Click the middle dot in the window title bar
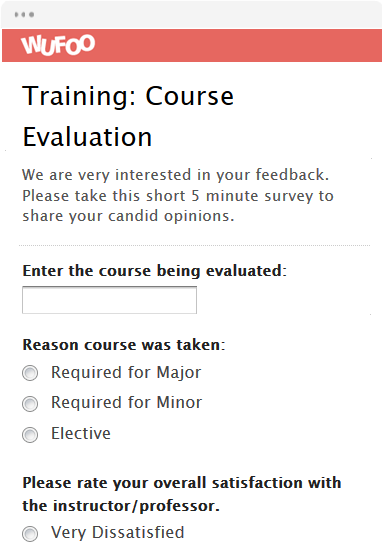 24,14
